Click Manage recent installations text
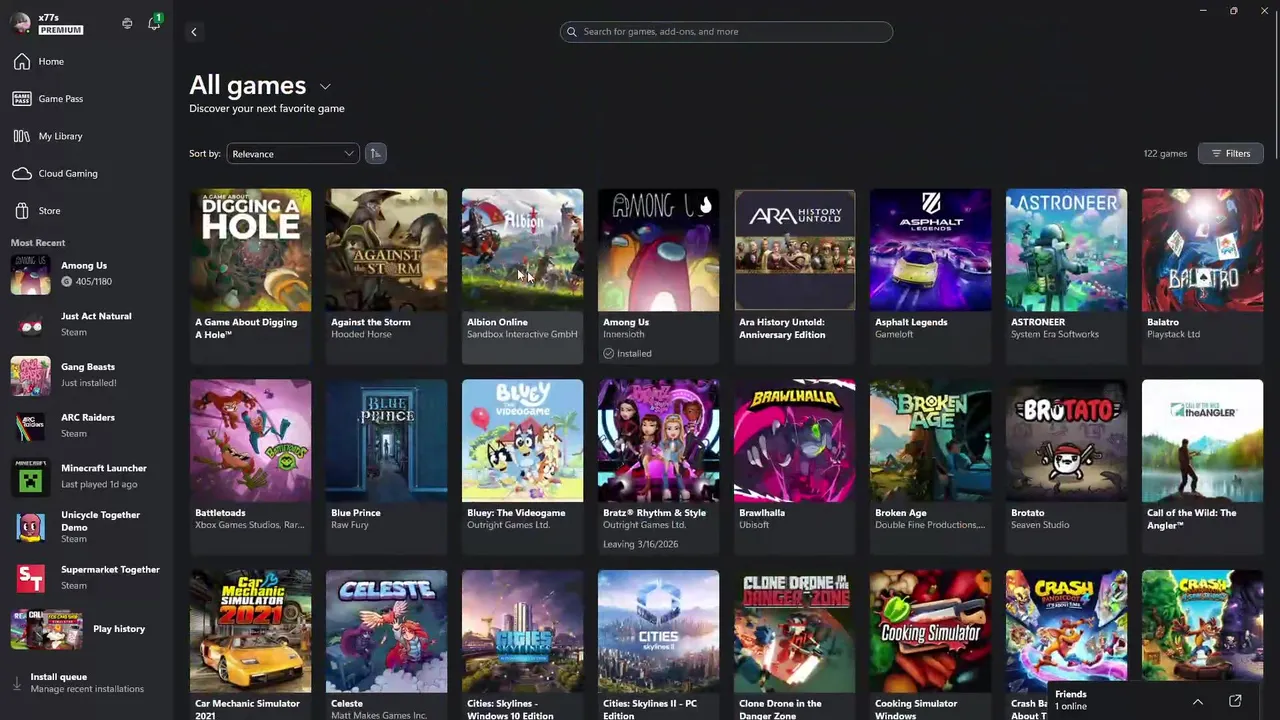Image resolution: width=1280 pixels, height=720 pixels. pos(87,689)
